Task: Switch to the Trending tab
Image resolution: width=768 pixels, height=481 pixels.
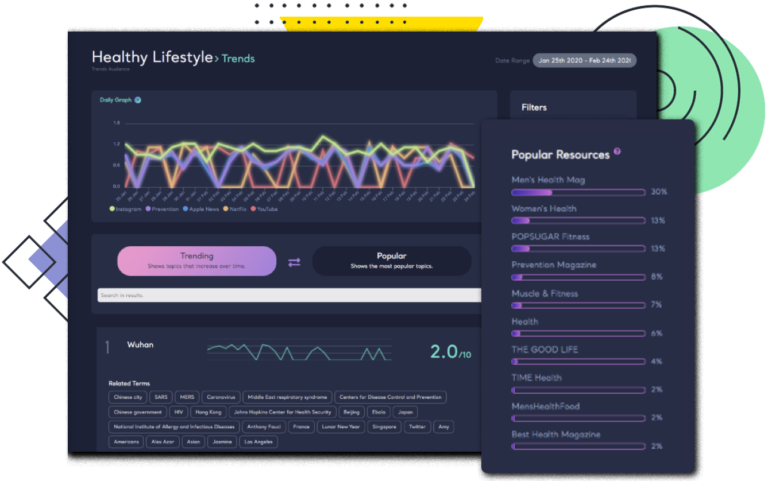Action: click(x=197, y=261)
